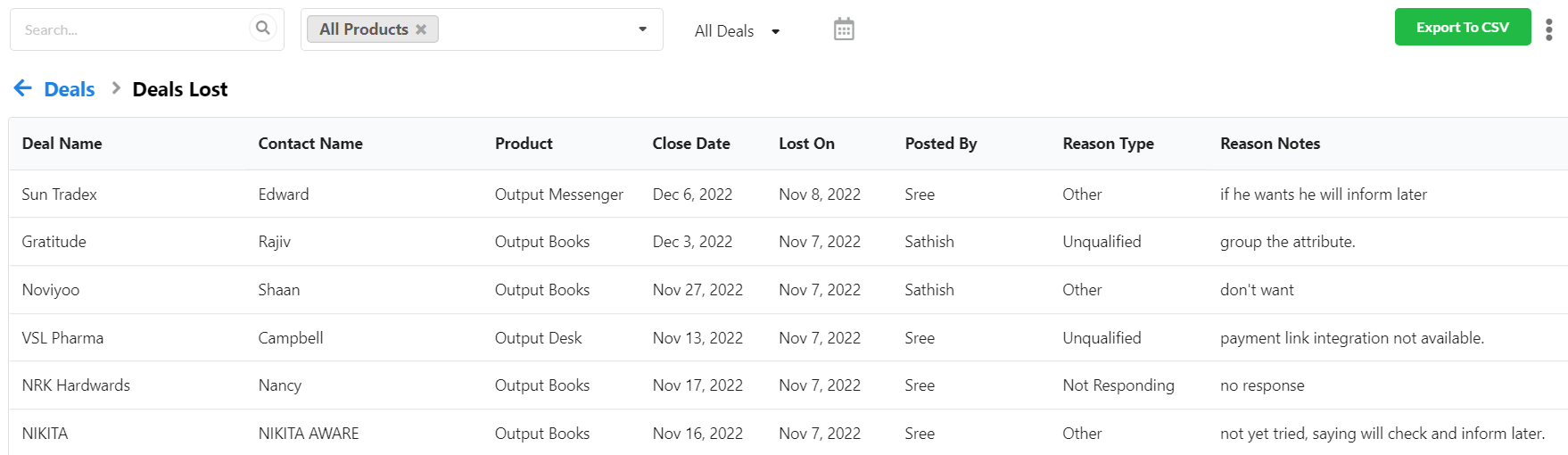Click the NRK Hardwards deal name
Viewport: 1568px width, 455px height.
[x=76, y=385]
